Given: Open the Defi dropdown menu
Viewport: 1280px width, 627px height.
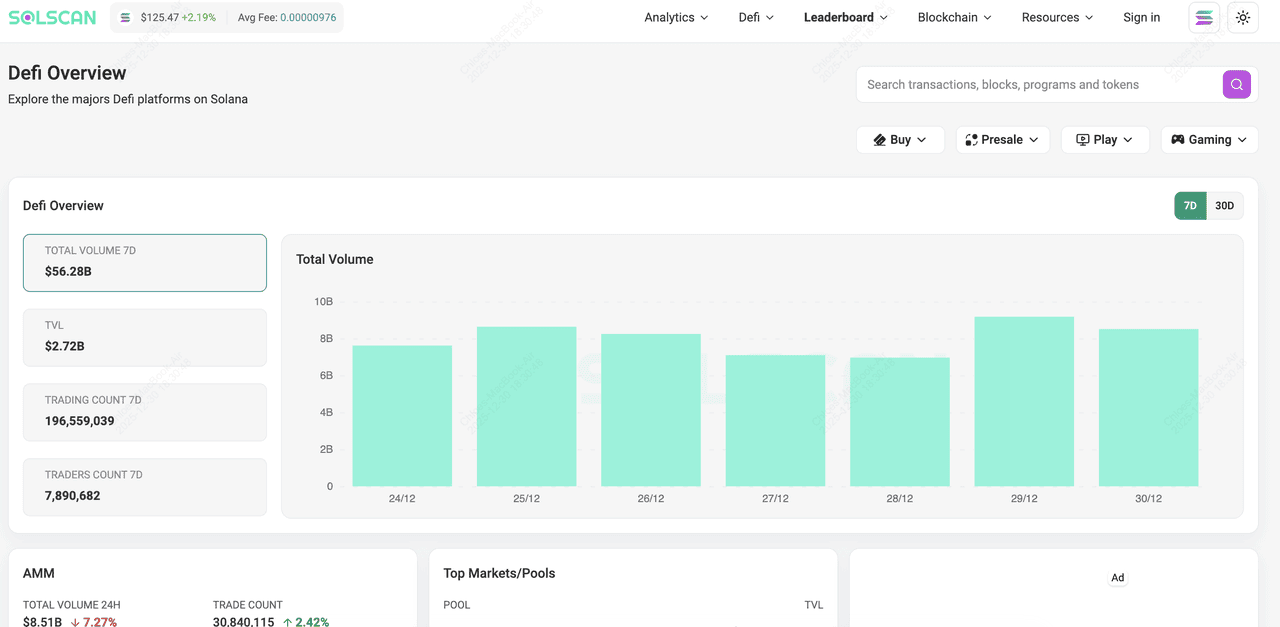Looking at the screenshot, I should pyautogui.click(x=756, y=18).
